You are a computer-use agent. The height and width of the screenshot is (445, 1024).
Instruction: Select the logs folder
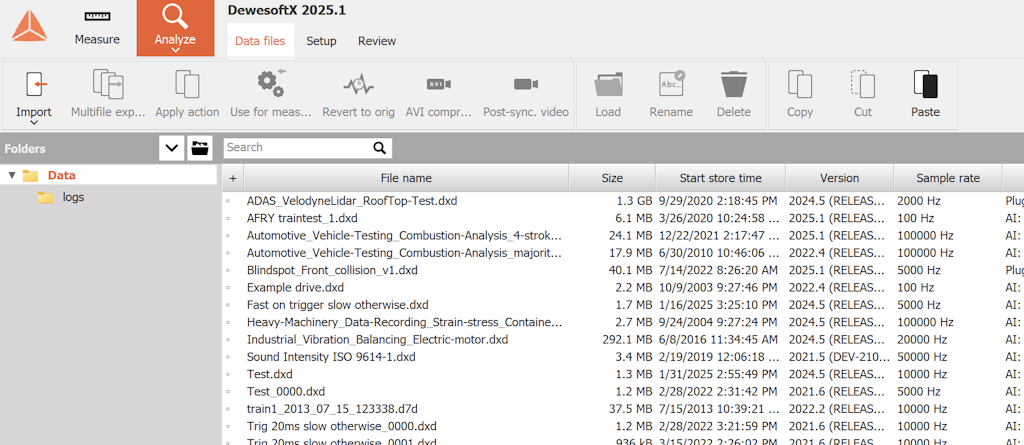[73, 197]
